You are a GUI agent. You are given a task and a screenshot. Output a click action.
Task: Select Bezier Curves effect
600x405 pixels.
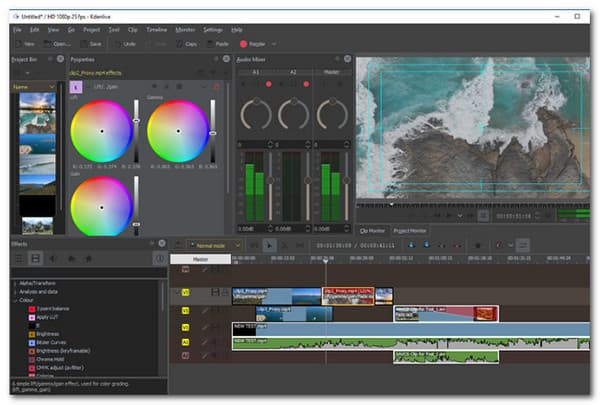47,342
